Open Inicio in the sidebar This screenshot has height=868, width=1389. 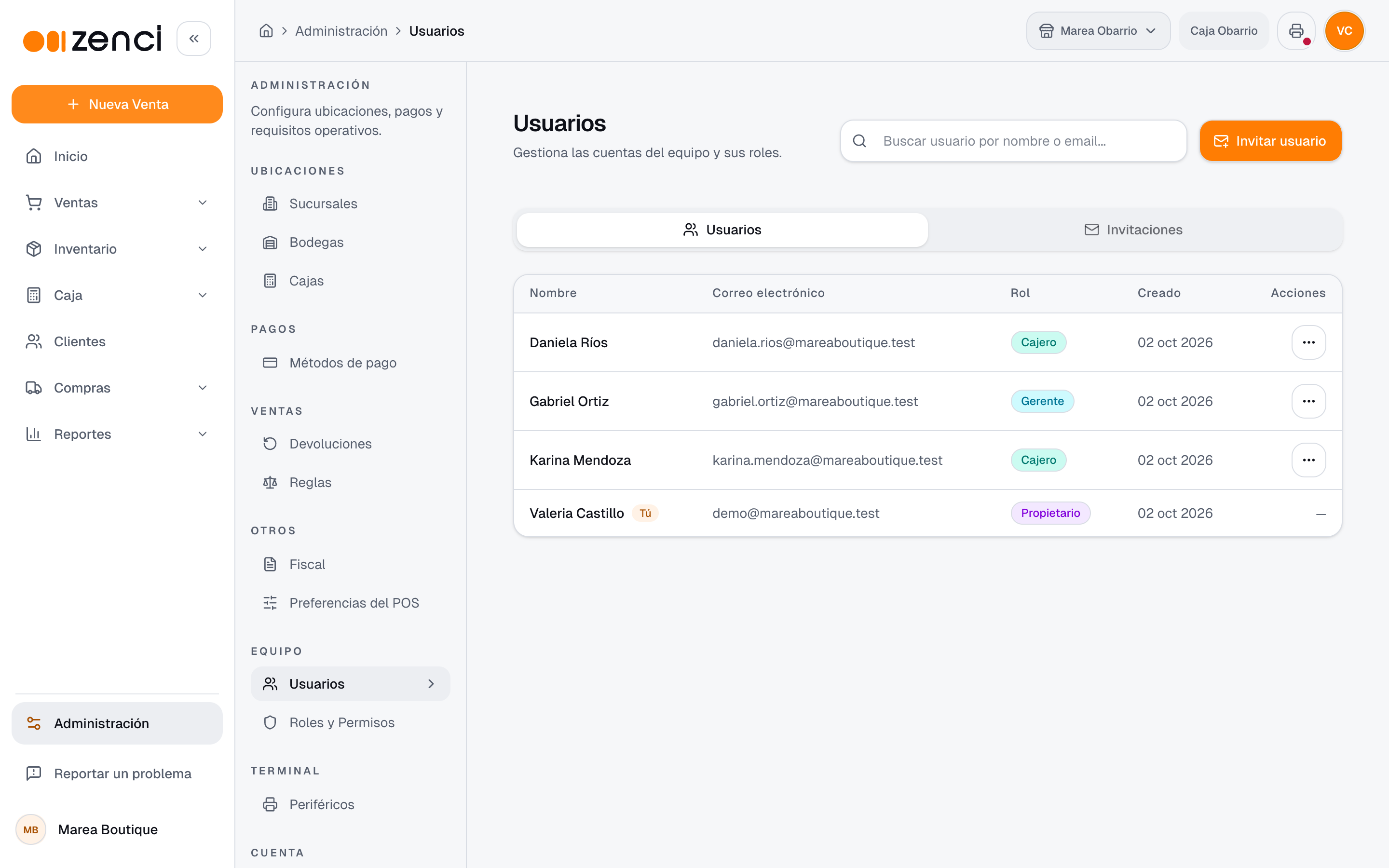coord(117,156)
